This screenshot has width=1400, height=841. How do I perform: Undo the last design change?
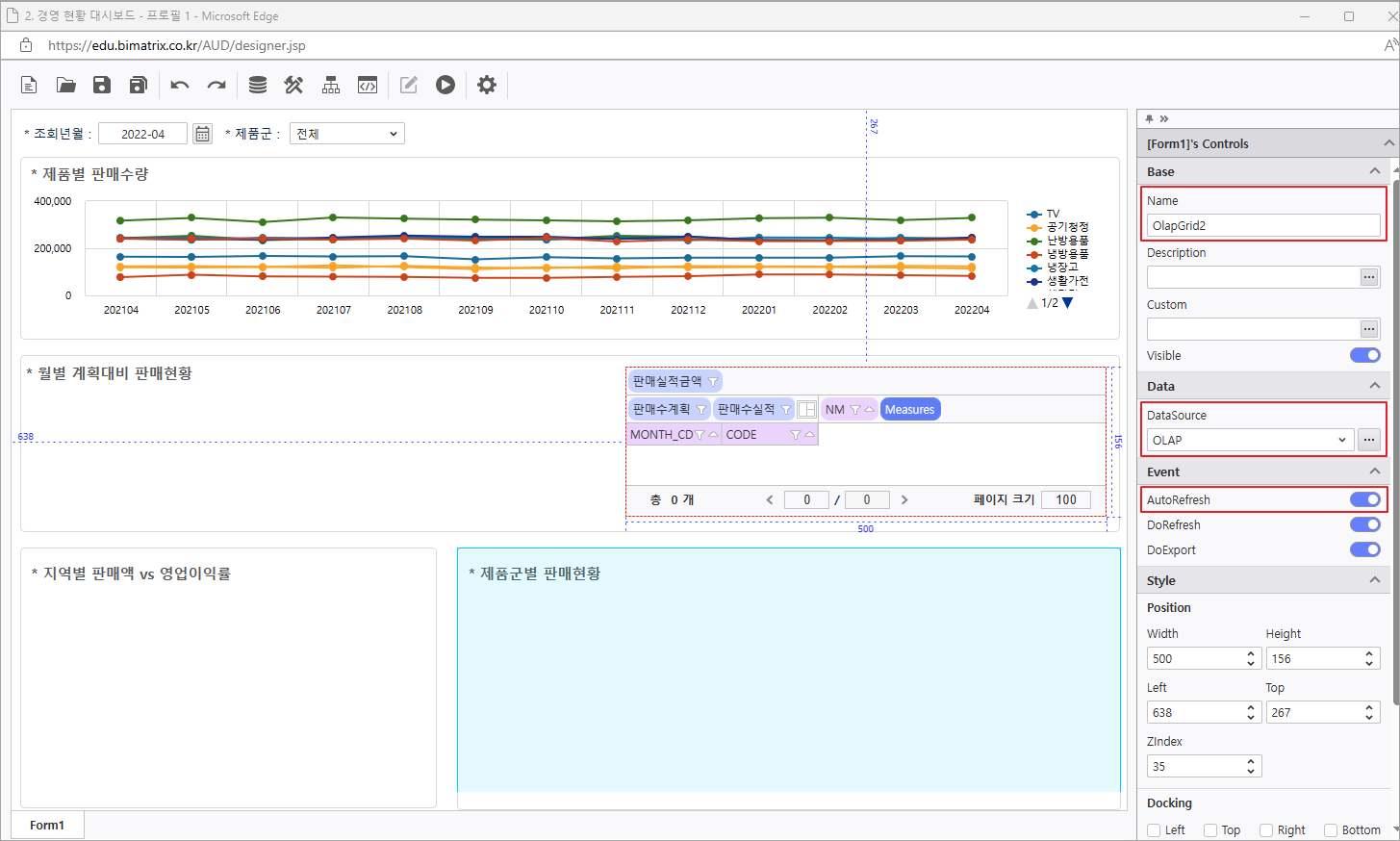179,85
